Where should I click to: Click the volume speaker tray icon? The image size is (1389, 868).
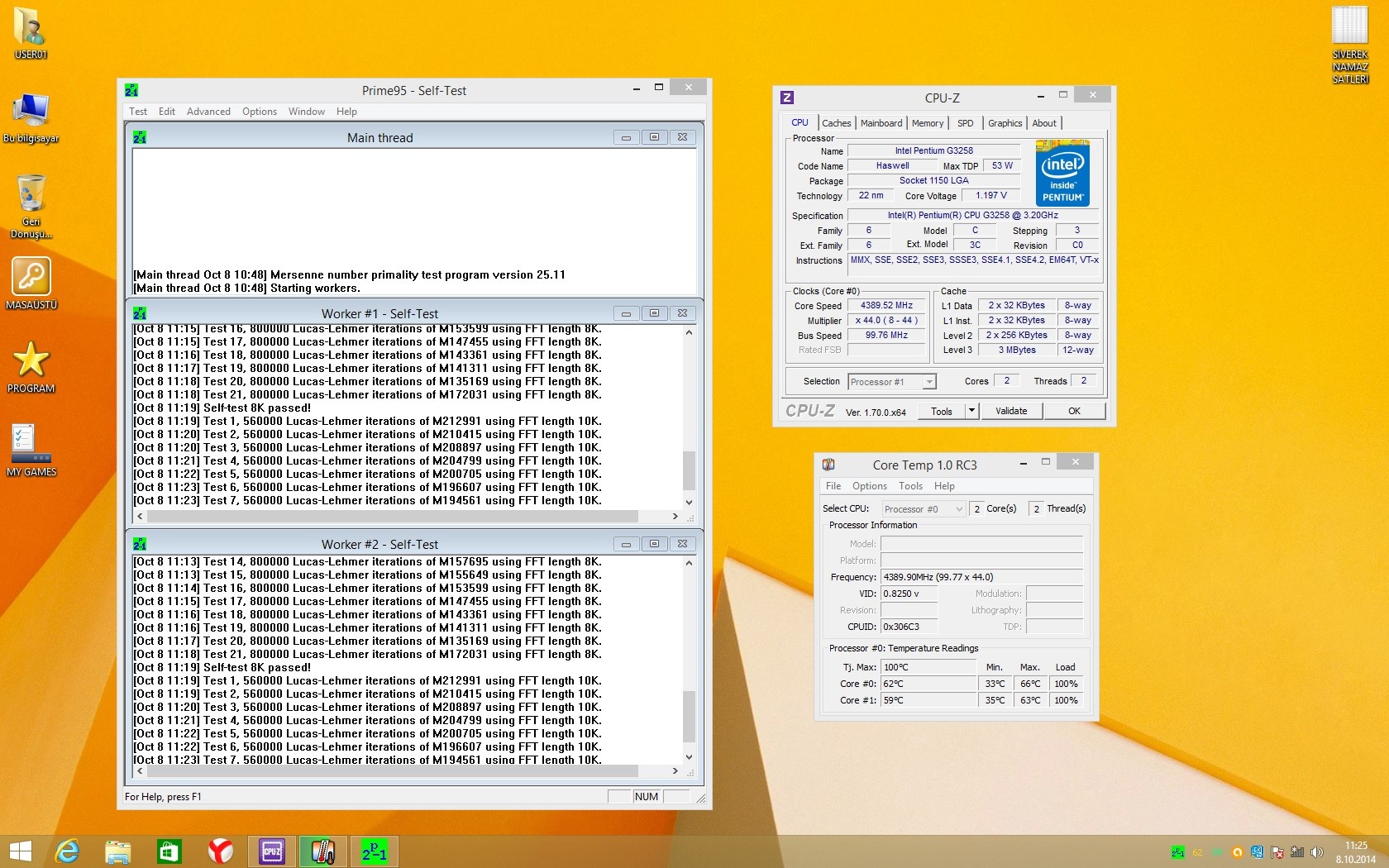(1316, 852)
